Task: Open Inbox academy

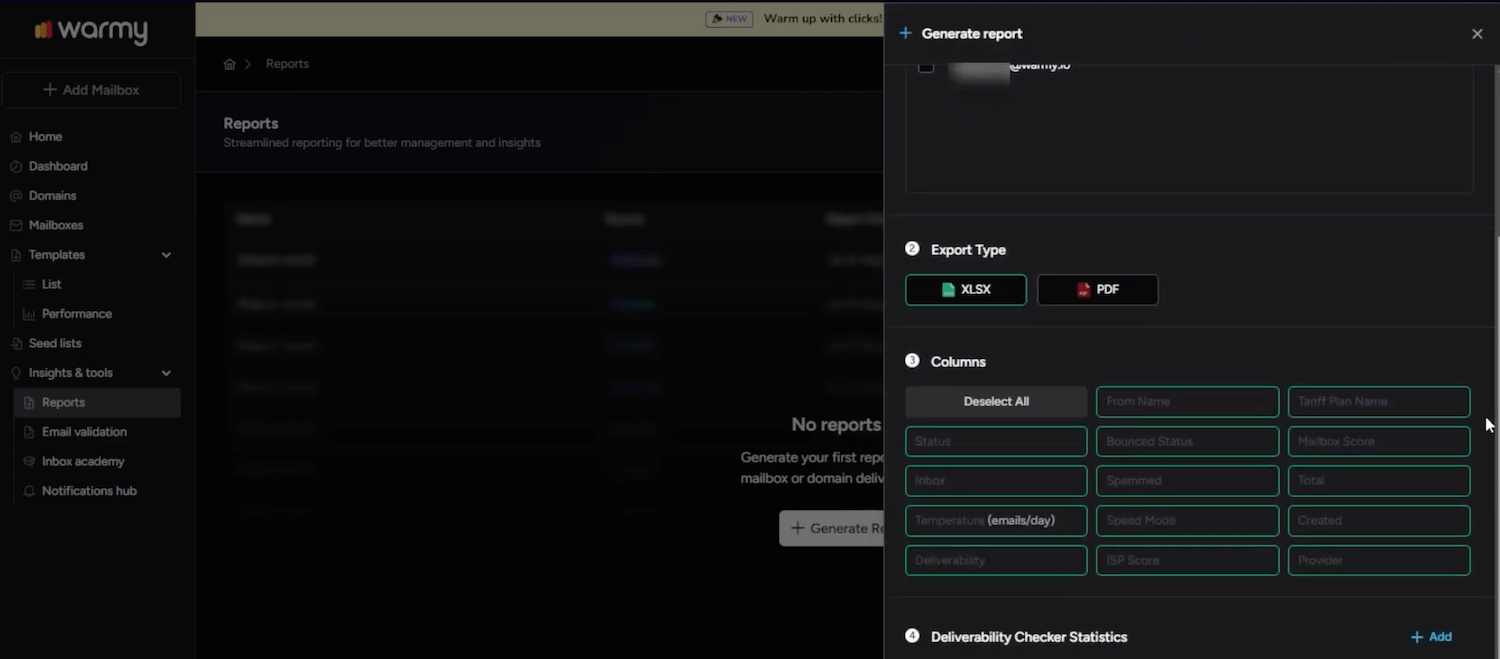Action: pyautogui.click(x=83, y=461)
